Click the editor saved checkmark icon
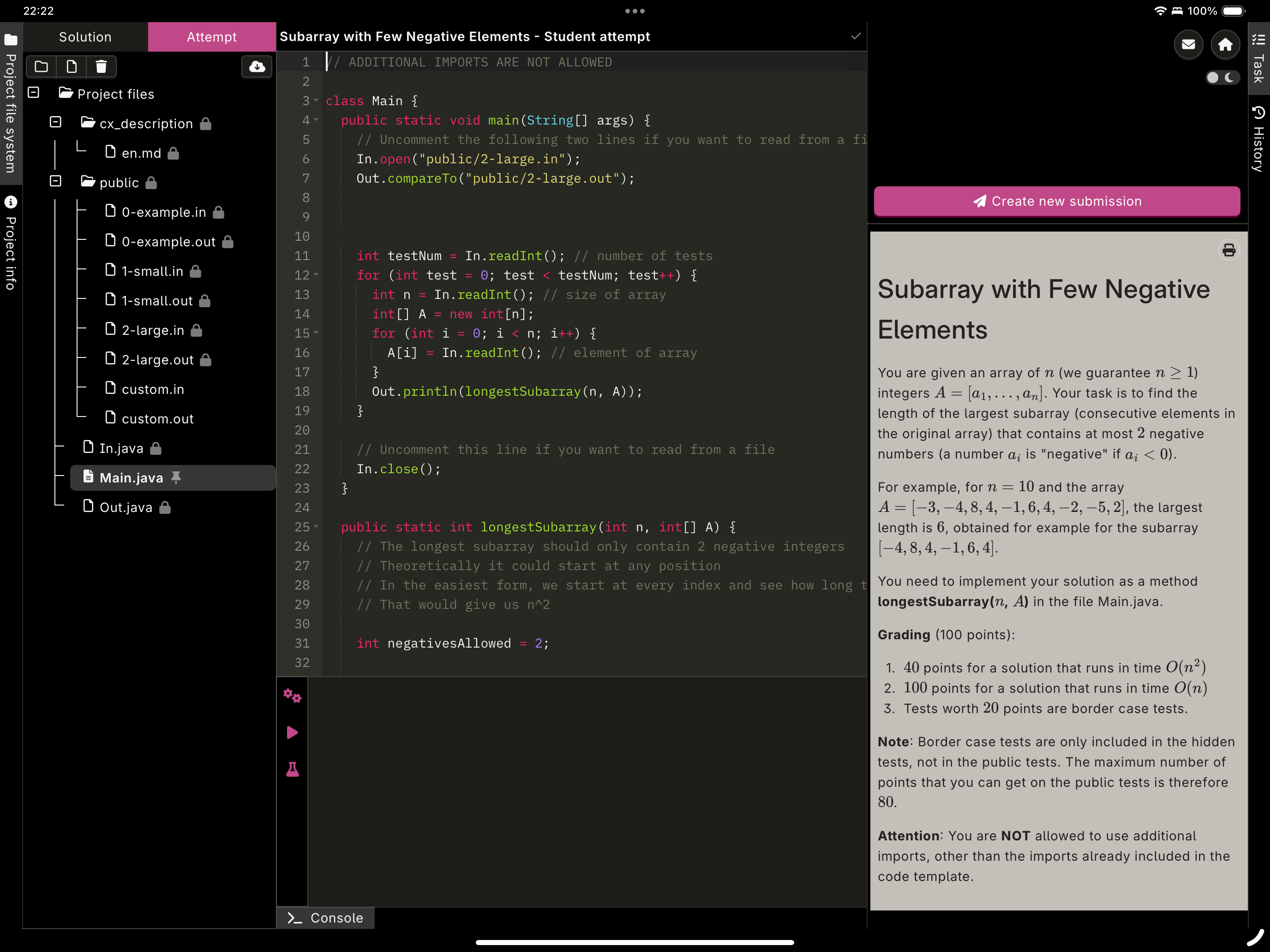1270x952 pixels. click(x=856, y=36)
